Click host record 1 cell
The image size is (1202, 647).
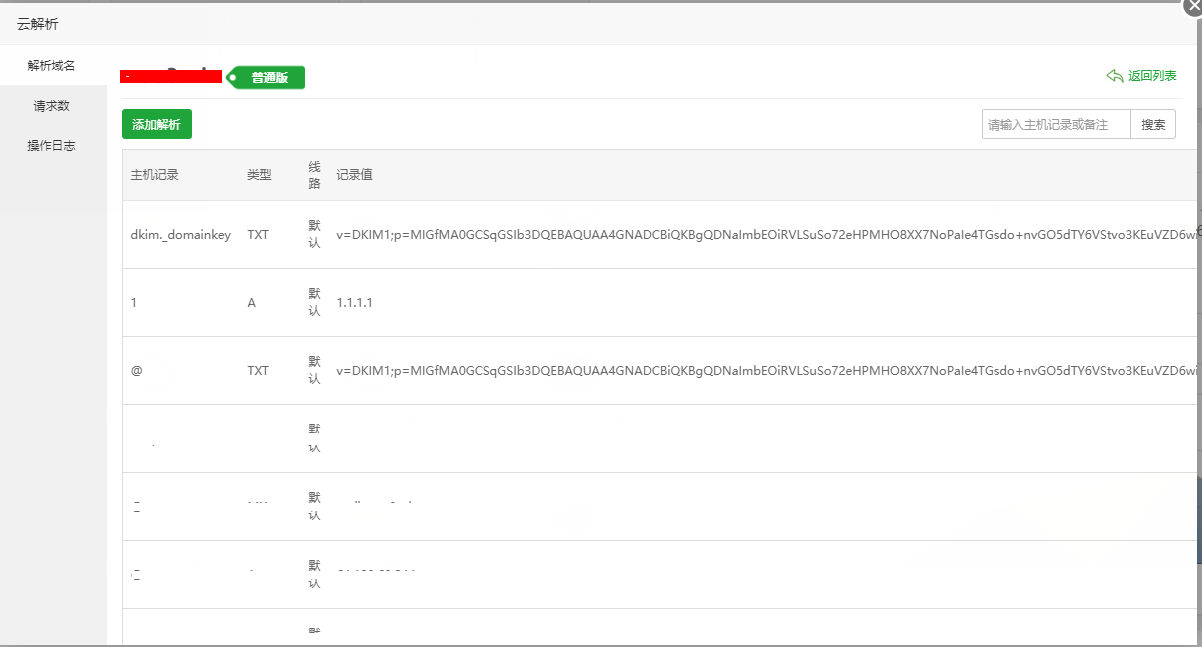click(134, 303)
